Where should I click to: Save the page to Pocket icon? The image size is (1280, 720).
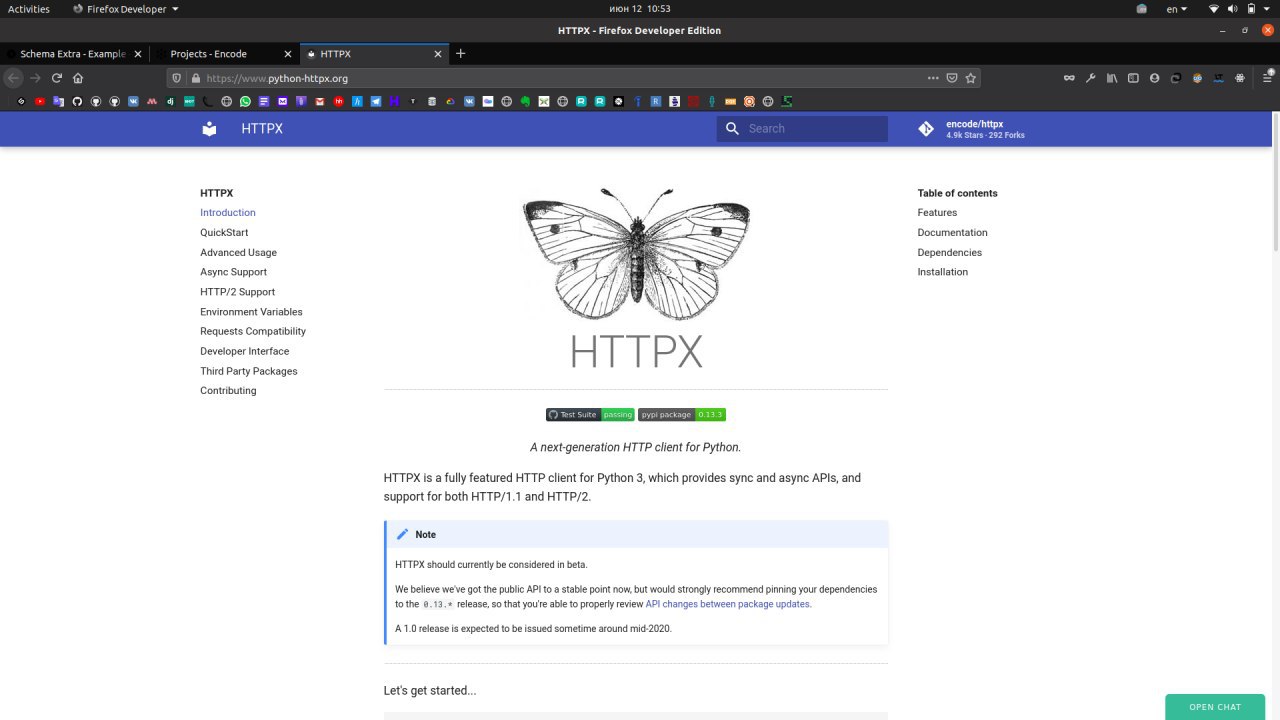(x=952, y=77)
